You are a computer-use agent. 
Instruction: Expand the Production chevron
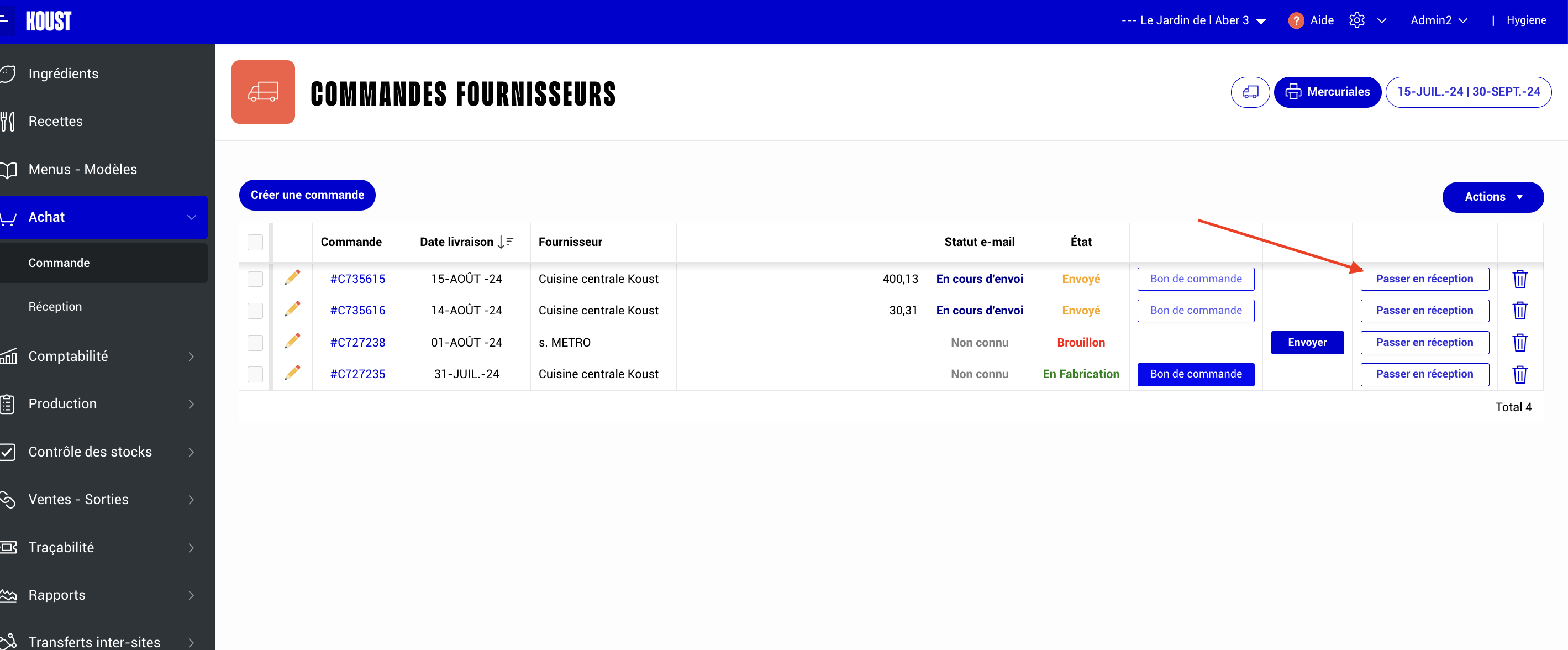[x=191, y=405]
